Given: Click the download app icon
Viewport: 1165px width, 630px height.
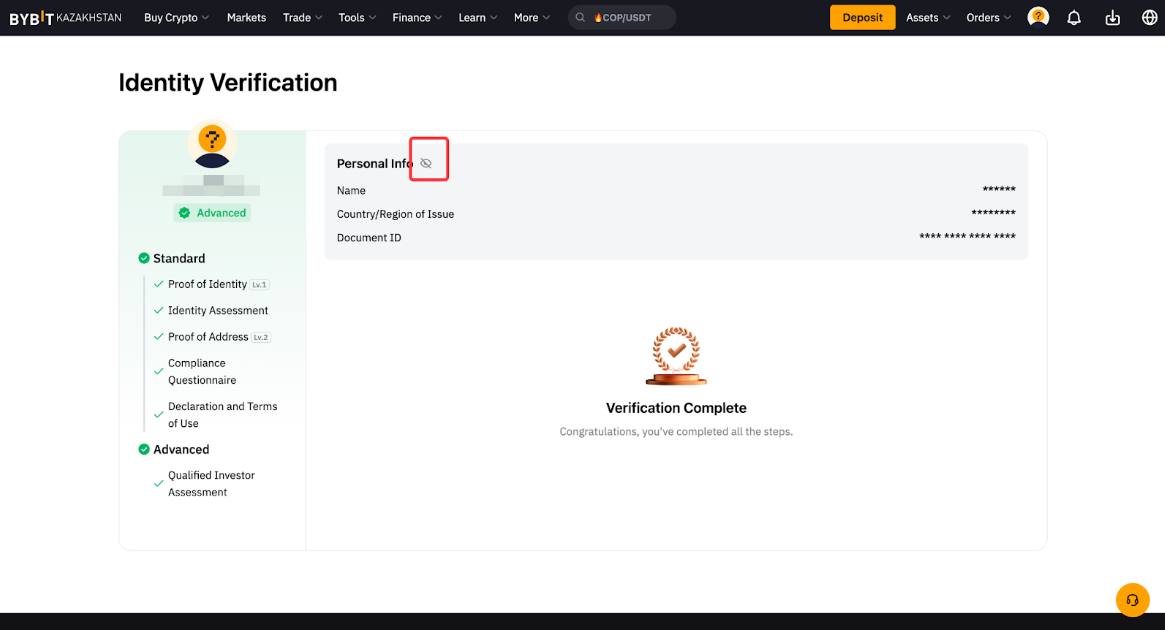Looking at the screenshot, I should click(1112, 17).
